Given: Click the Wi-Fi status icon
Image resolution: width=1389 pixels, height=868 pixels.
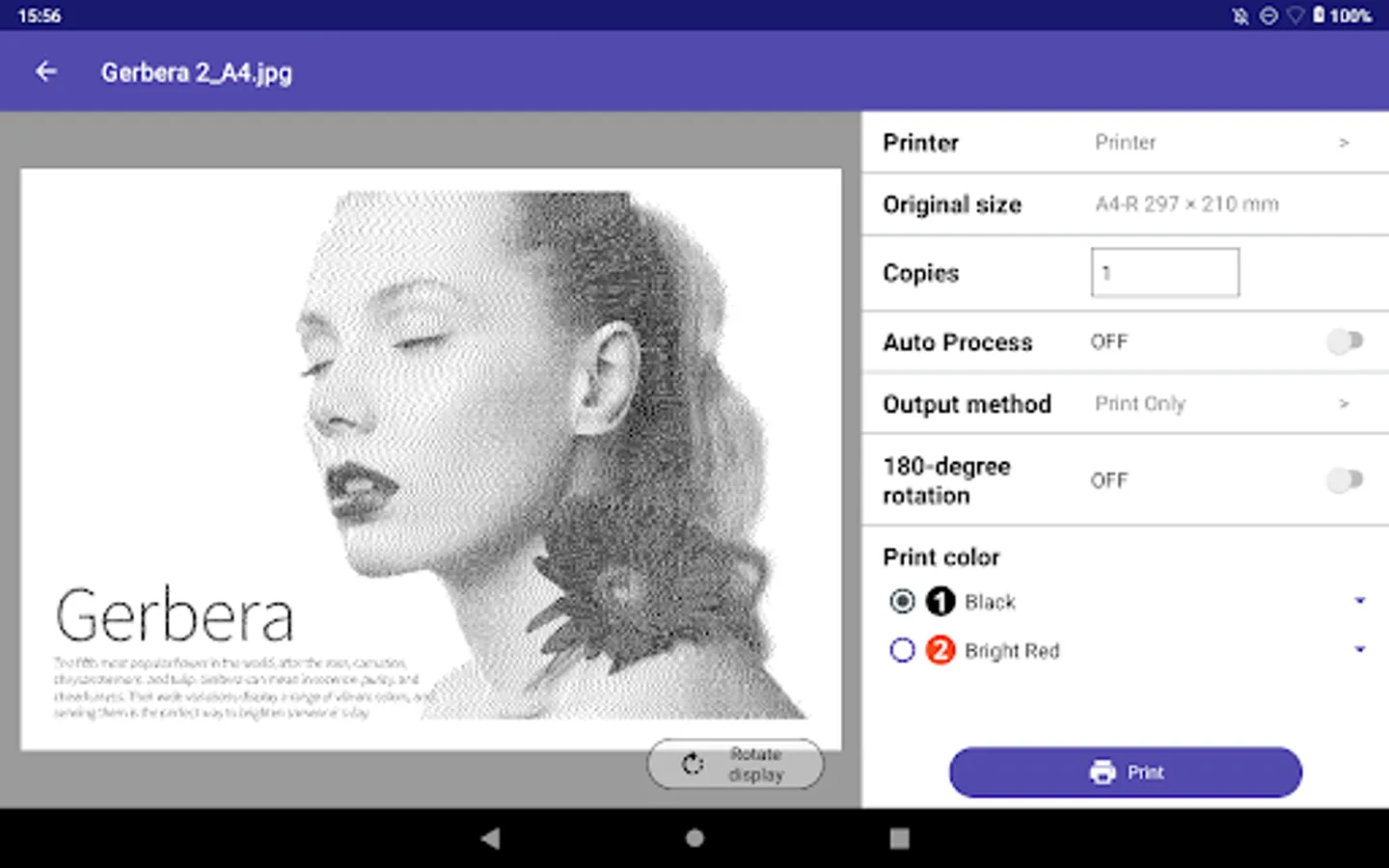Looking at the screenshot, I should (1295, 15).
